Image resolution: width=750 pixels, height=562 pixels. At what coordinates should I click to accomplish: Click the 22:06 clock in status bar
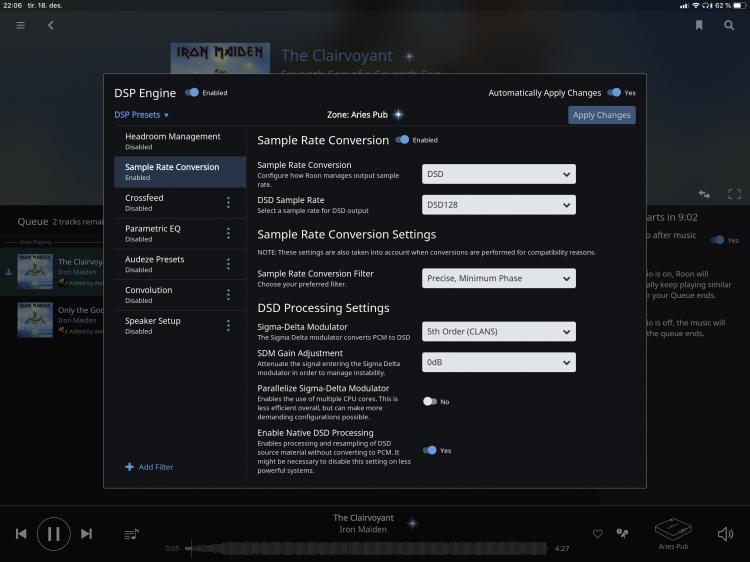point(12,5)
